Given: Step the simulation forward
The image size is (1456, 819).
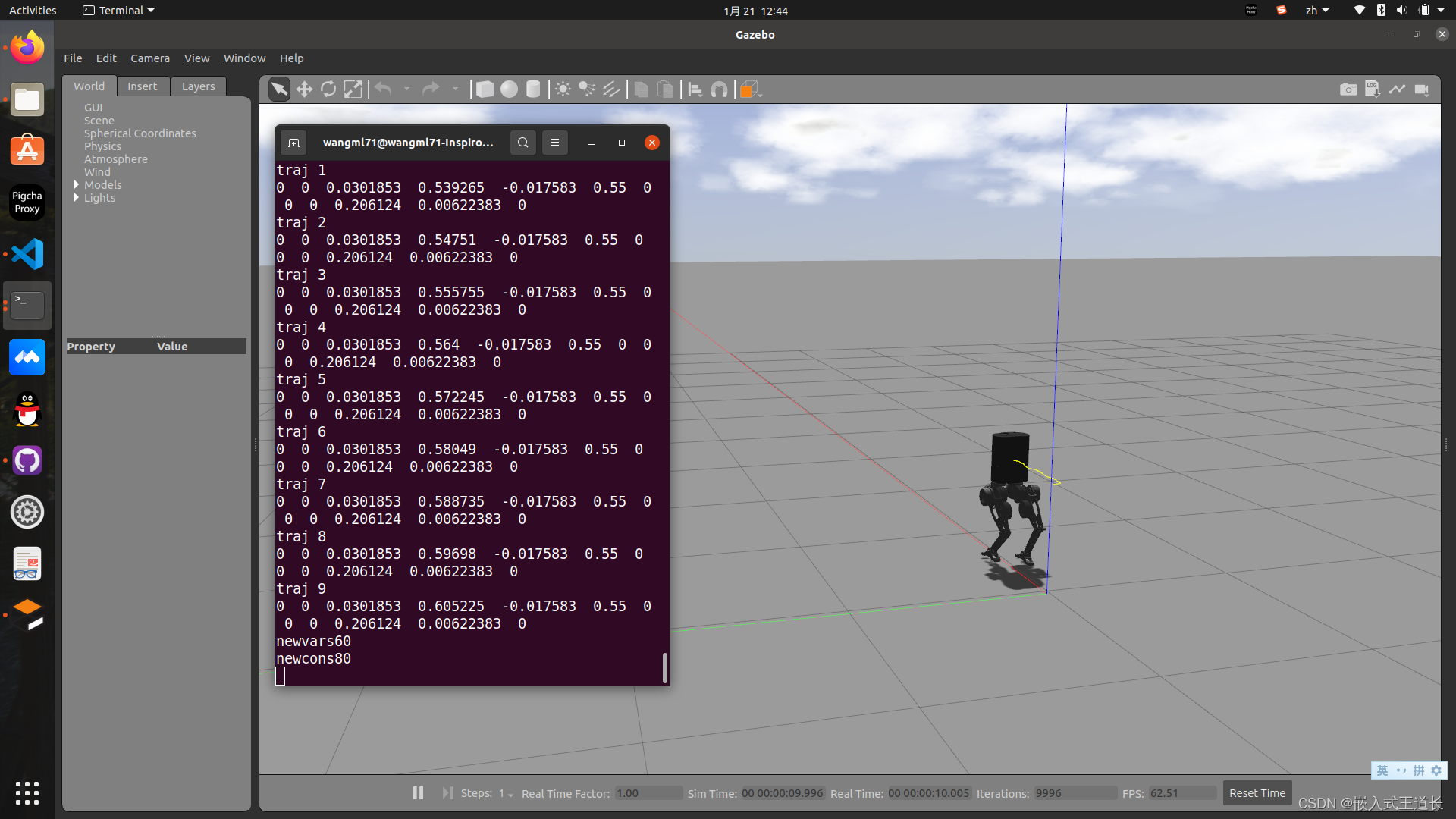Looking at the screenshot, I should point(447,792).
